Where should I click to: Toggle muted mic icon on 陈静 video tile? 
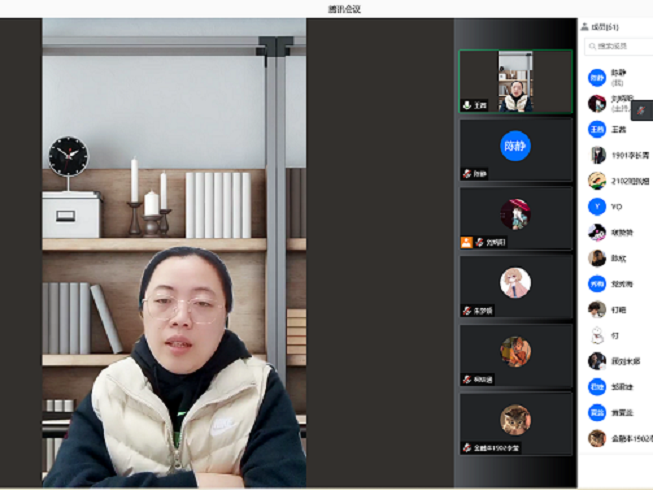pos(467,174)
